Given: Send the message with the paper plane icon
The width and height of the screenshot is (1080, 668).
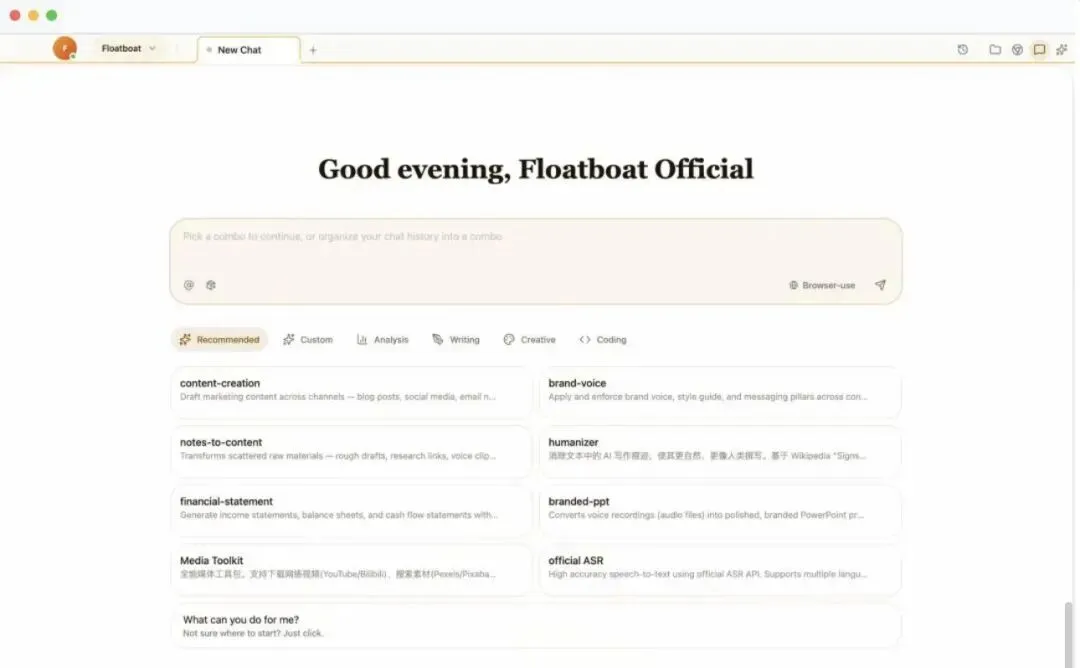Looking at the screenshot, I should coord(880,285).
